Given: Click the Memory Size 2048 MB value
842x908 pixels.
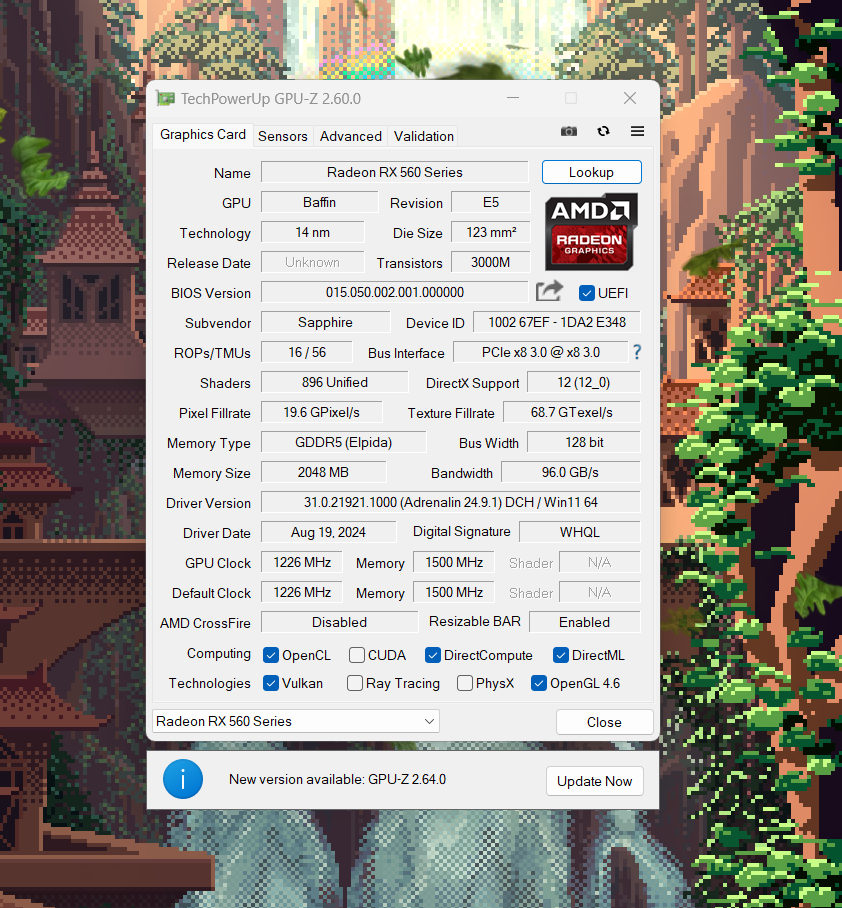Looking at the screenshot, I should [x=323, y=472].
